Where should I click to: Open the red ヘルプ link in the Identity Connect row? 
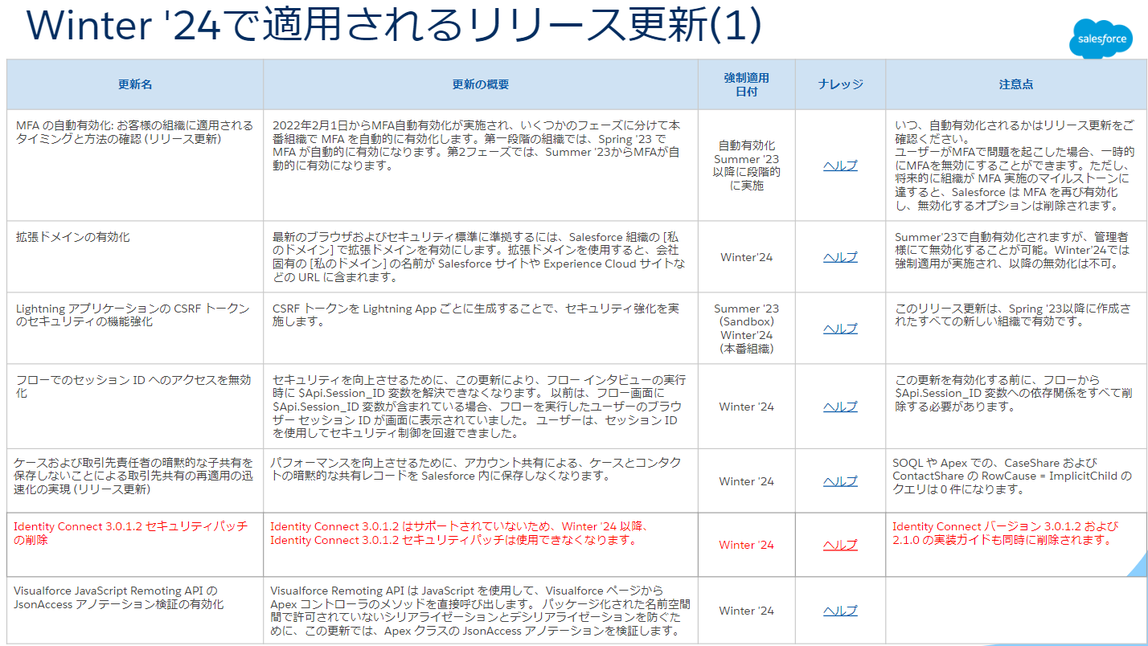840,545
